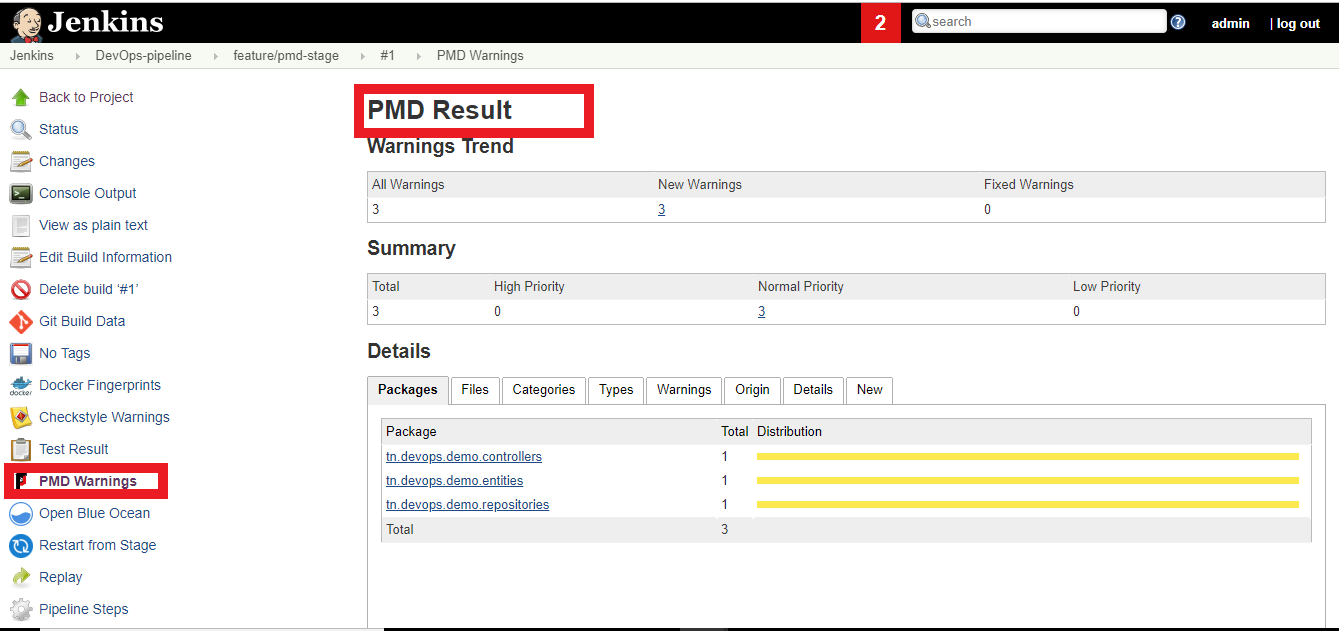Open the Normal Priority count 3 link

click(761, 312)
